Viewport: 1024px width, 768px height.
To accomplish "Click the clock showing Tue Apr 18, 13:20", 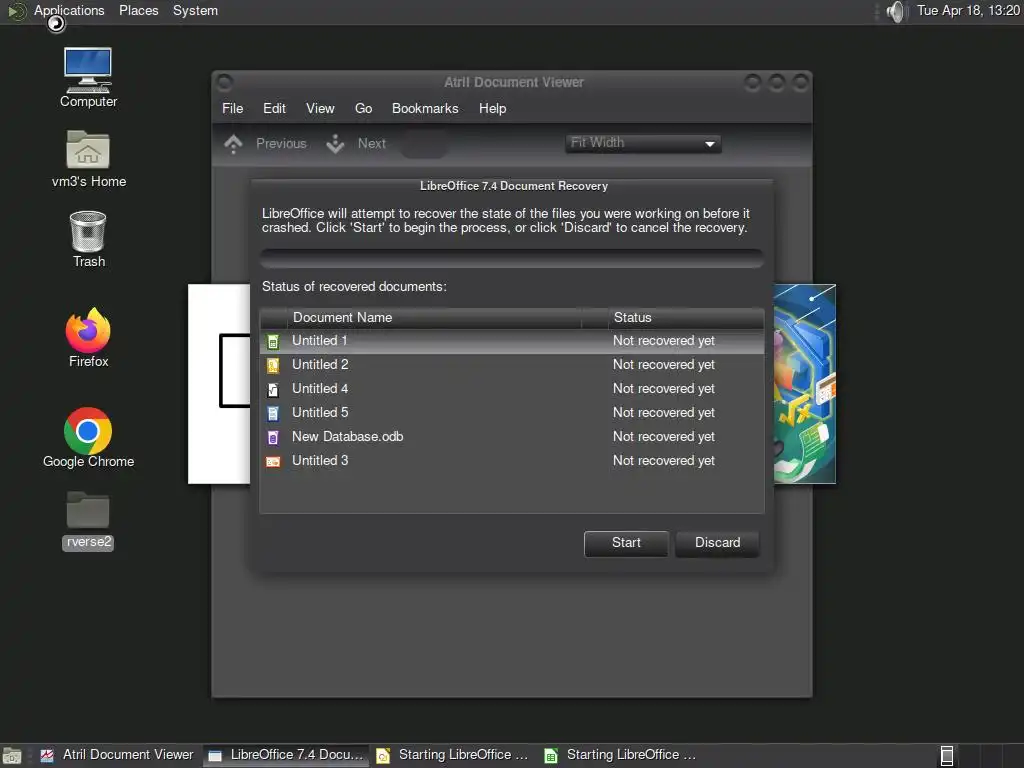I will [968, 10].
